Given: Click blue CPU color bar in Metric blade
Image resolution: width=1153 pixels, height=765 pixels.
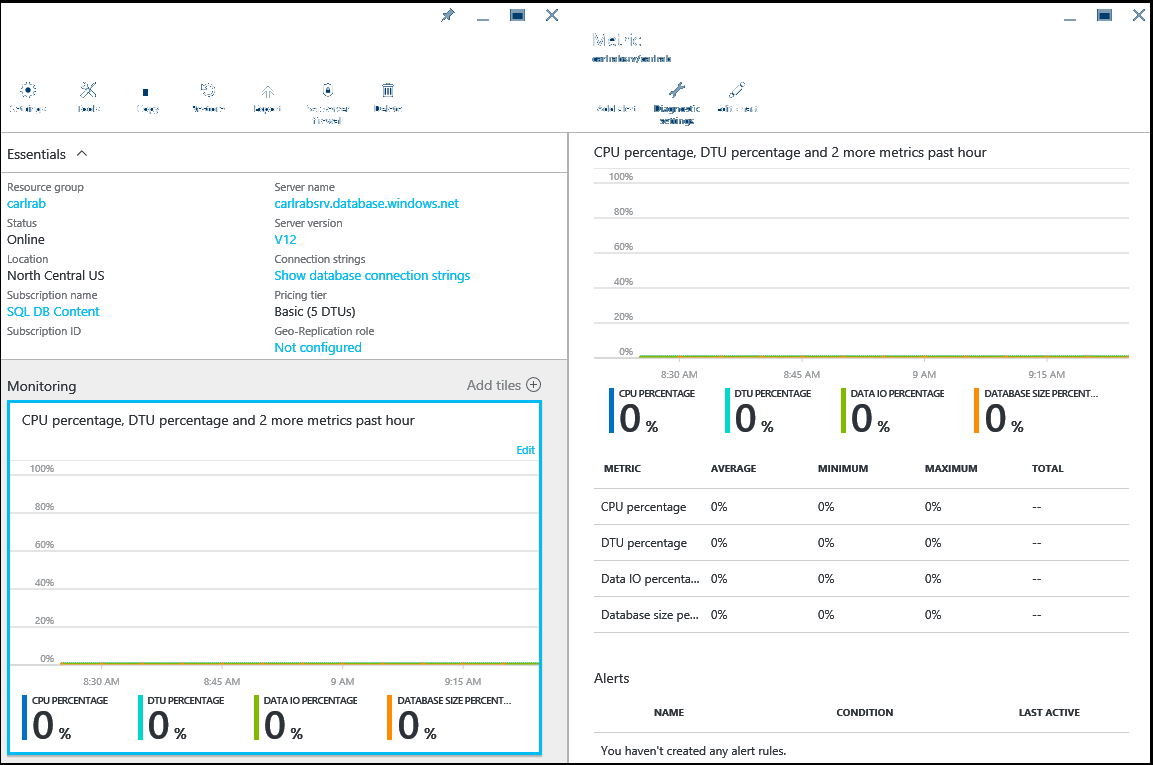Looking at the screenshot, I should point(611,410).
